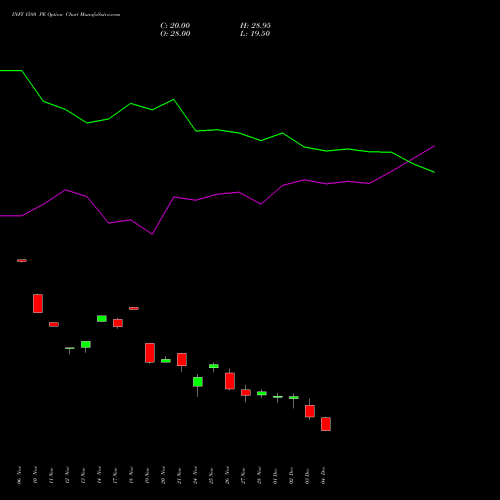Click the '24 Nov' date label
Screen dimensions: 500x500
[x=195, y=475]
